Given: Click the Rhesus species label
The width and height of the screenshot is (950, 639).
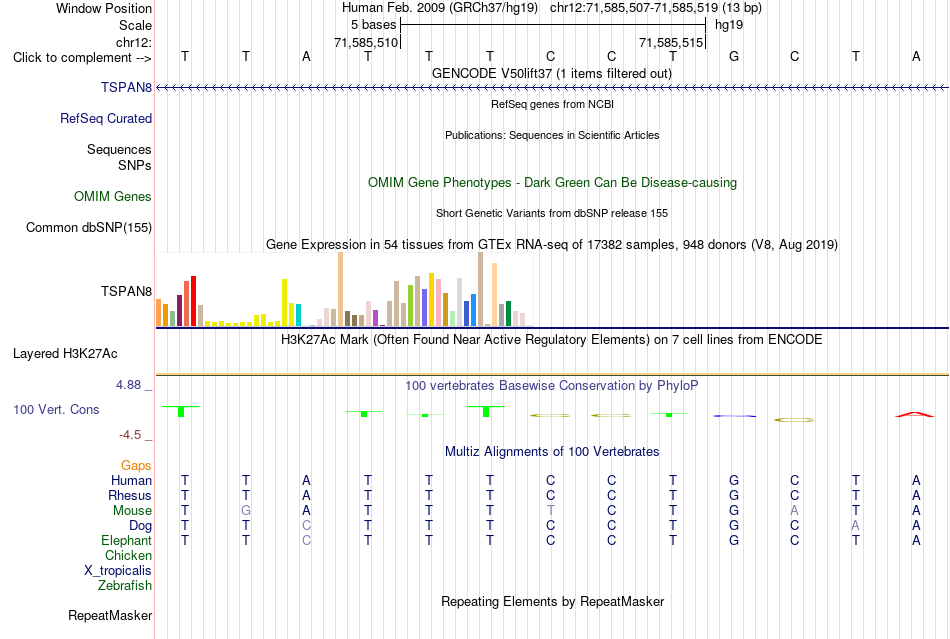Looking at the screenshot, I should 130,495.
